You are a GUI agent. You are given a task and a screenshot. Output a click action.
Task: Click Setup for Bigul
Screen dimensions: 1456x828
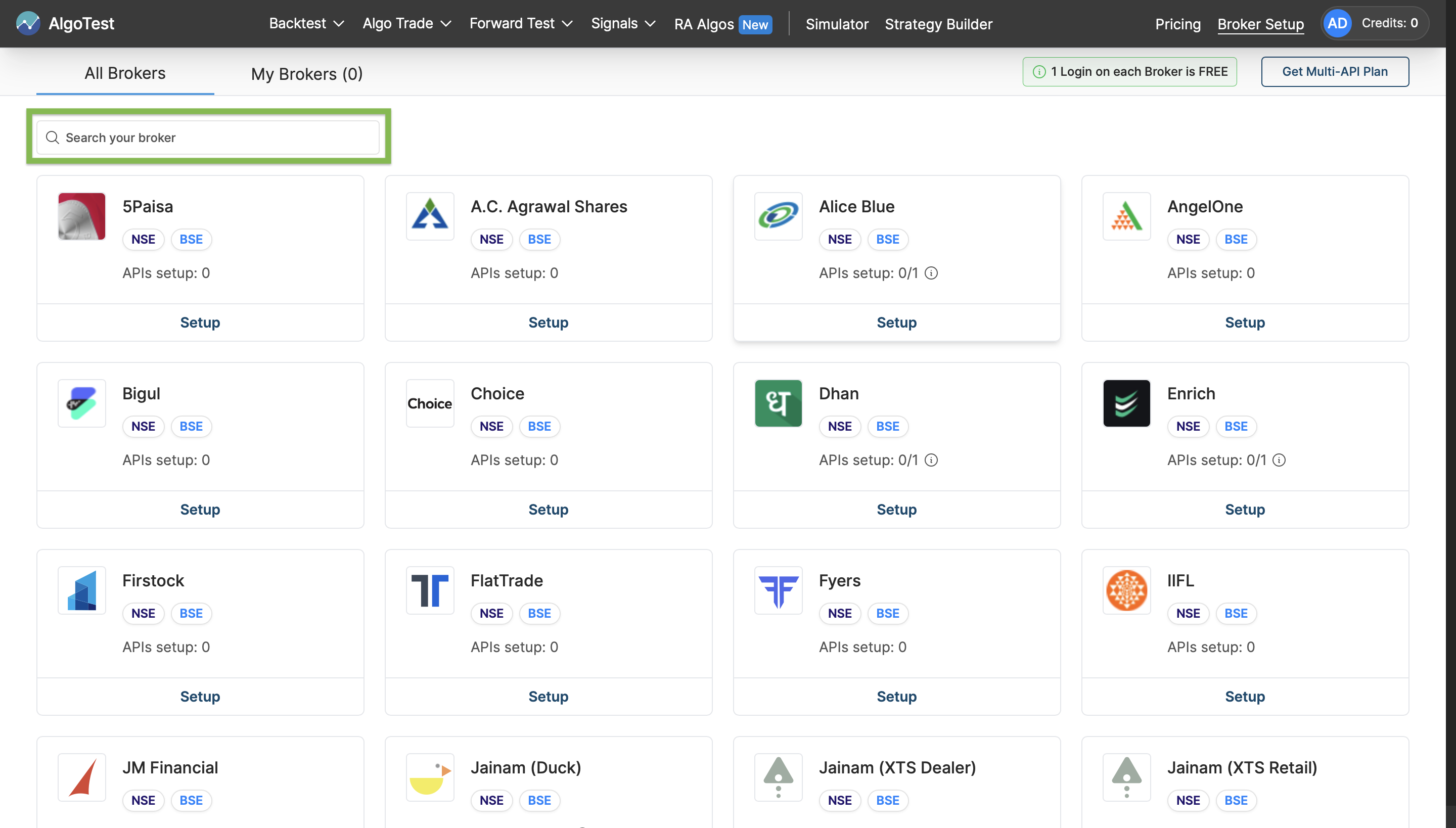pos(200,510)
